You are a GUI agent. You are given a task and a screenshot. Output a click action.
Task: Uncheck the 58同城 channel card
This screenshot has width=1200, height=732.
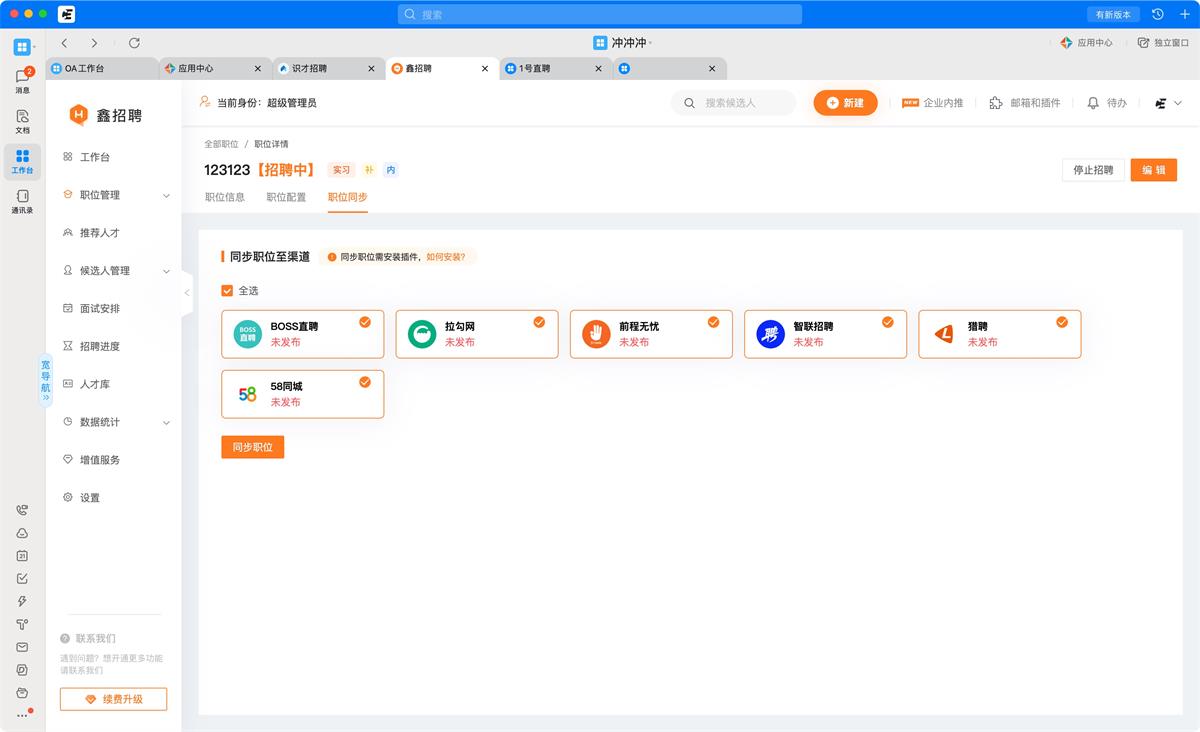click(x=303, y=394)
